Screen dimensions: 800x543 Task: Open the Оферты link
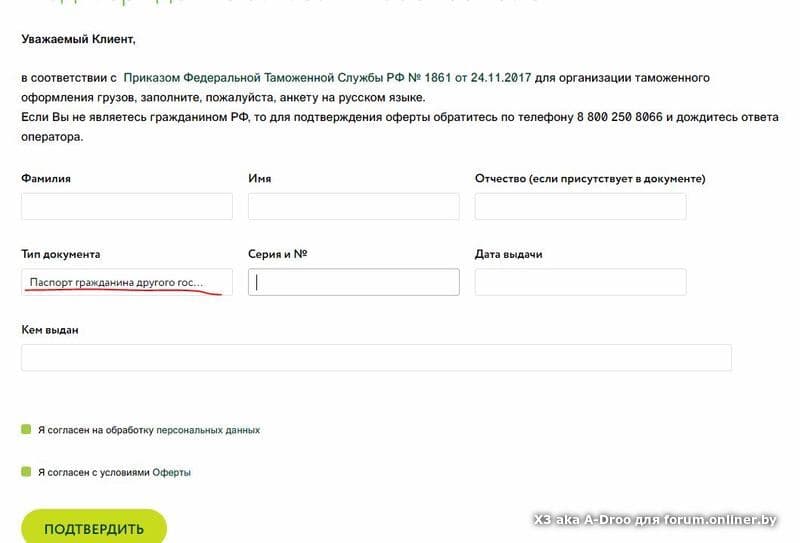click(x=171, y=473)
